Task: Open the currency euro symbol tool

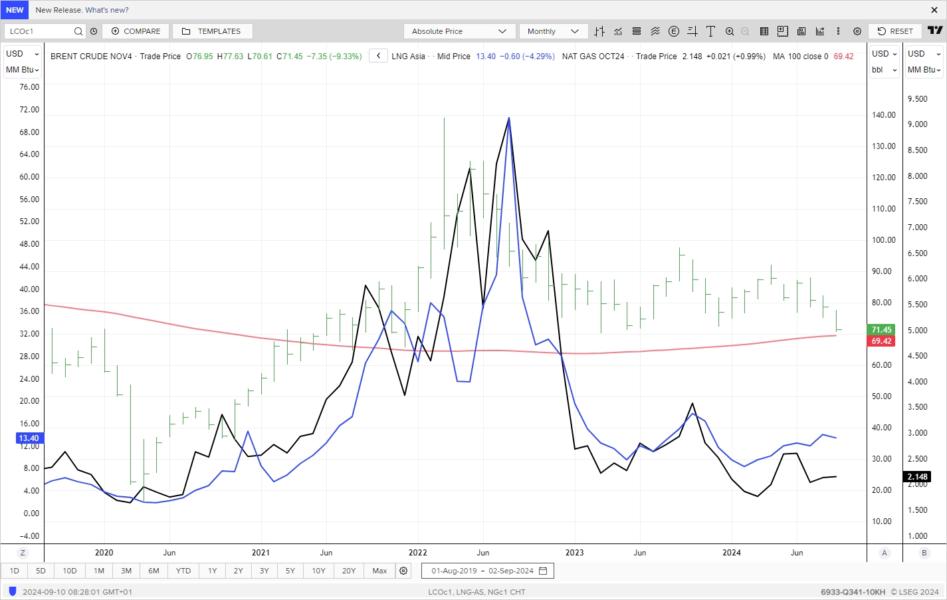Action: point(673,31)
